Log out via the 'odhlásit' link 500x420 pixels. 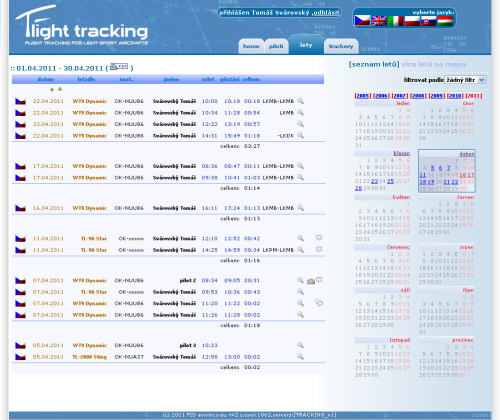[x=326, y=13]
